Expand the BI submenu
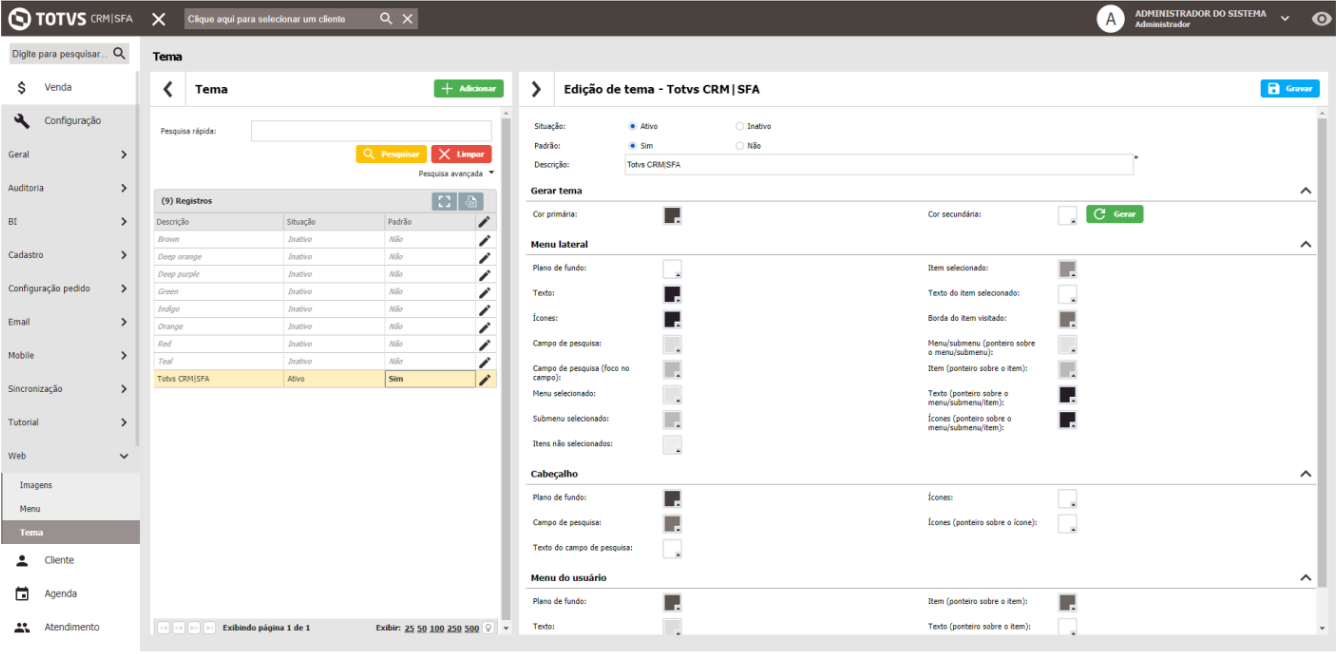The width and height of the screenshot is (1337, 654). pos(123,222)
